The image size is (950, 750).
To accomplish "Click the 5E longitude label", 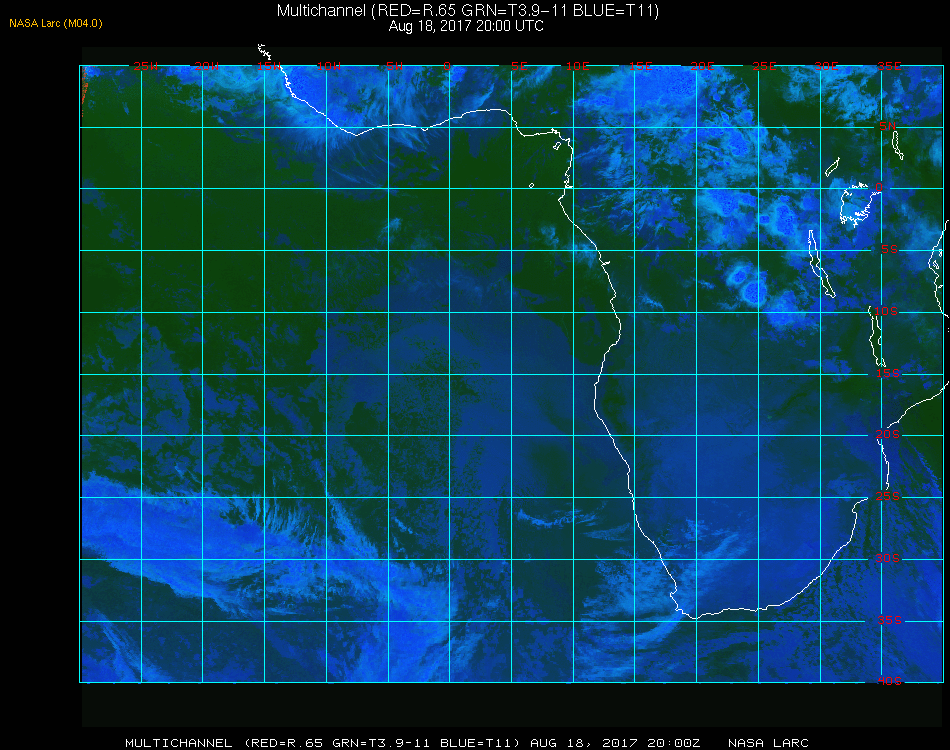I will [x=519, y=66].
